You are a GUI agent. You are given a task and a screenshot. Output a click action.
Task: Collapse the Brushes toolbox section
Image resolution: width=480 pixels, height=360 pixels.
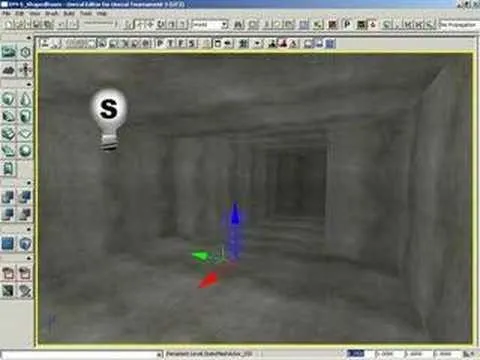click(29, 85)
